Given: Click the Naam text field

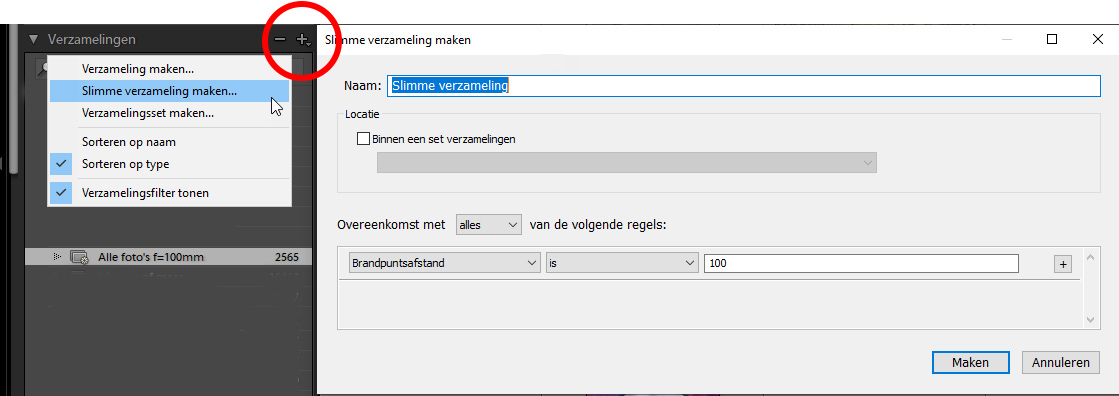Looking at the screenshot, I should pyautogui.click(x=744, y=86).
